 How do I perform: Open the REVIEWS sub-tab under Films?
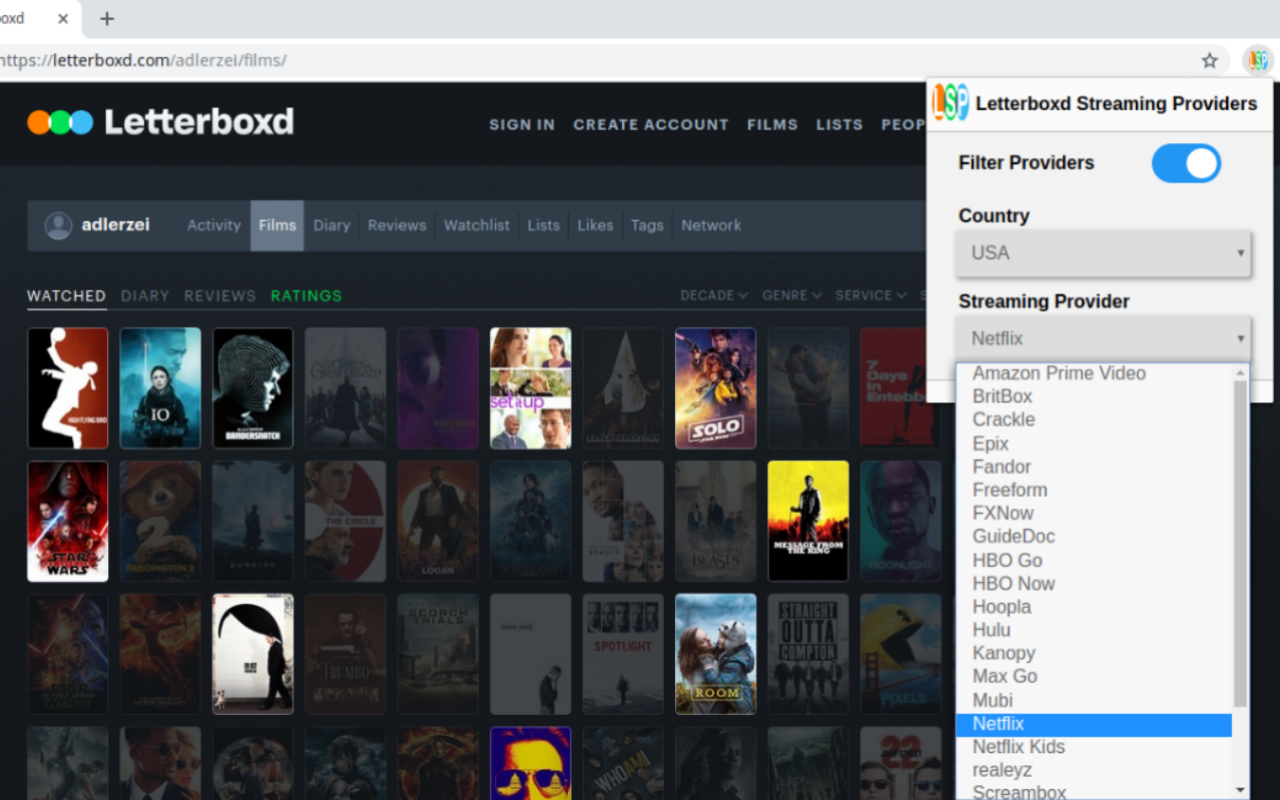click(x=220, y=296)
